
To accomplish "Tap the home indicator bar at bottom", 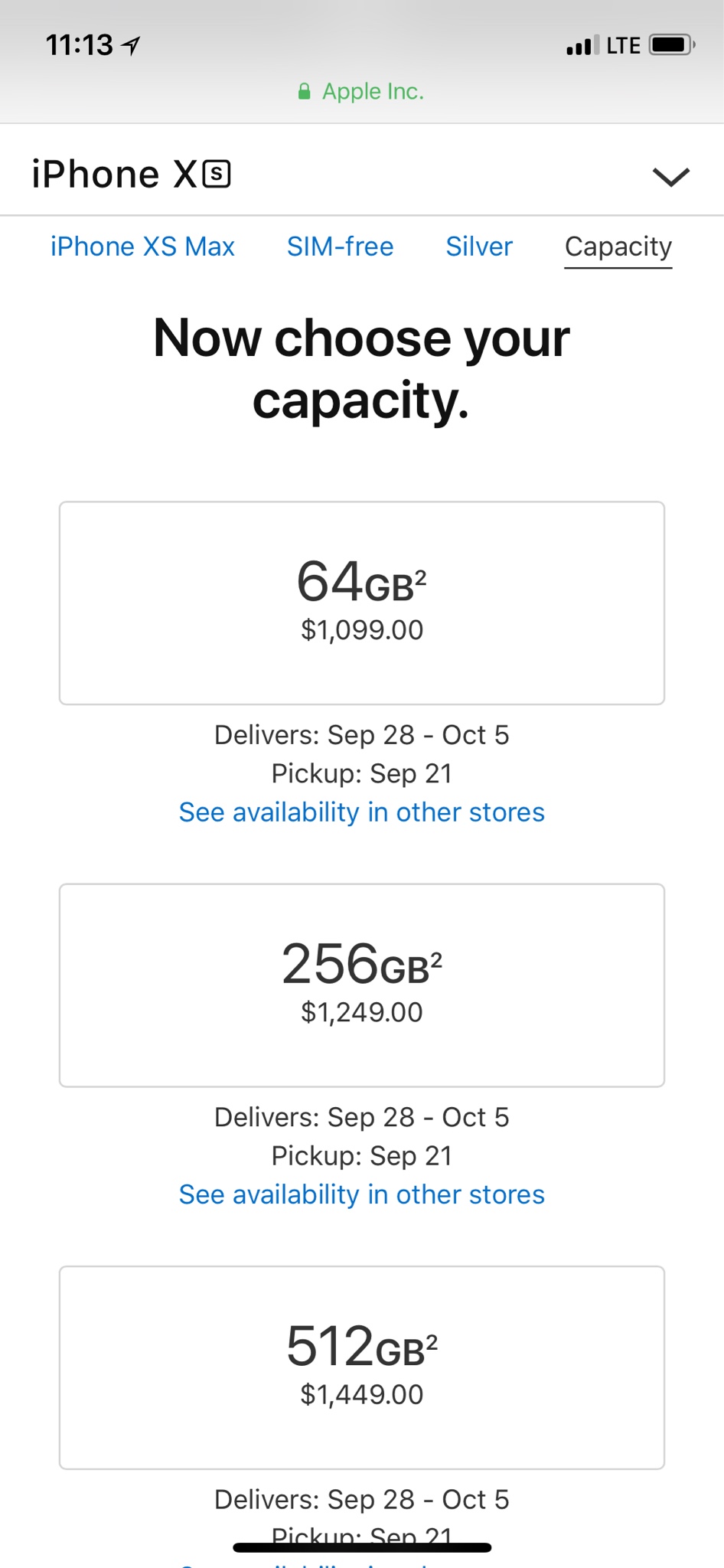I will 362,1547.
